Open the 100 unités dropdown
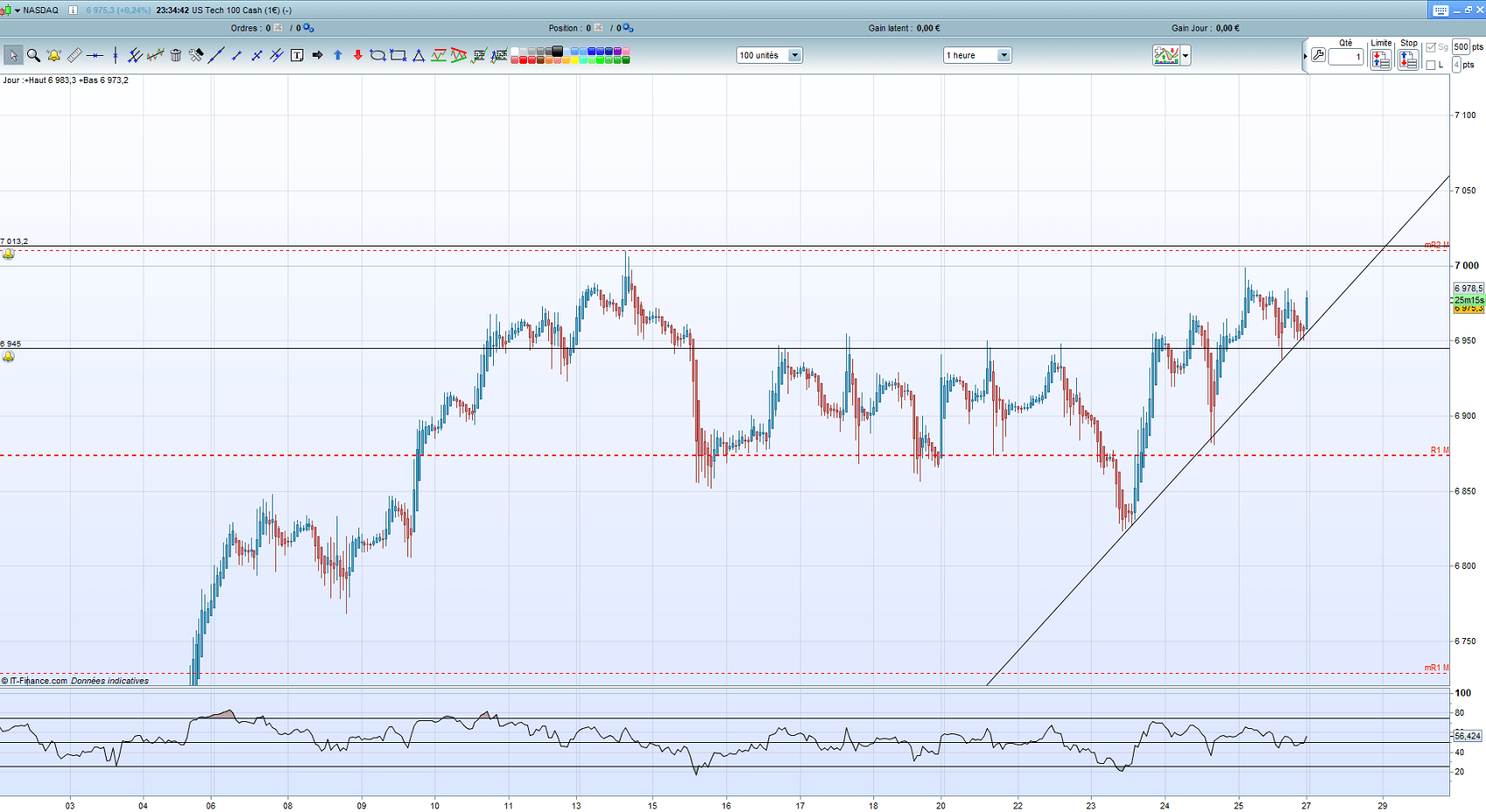This screenshot has width=1486, height=812. pyautogui.click(x=769, y=55)
